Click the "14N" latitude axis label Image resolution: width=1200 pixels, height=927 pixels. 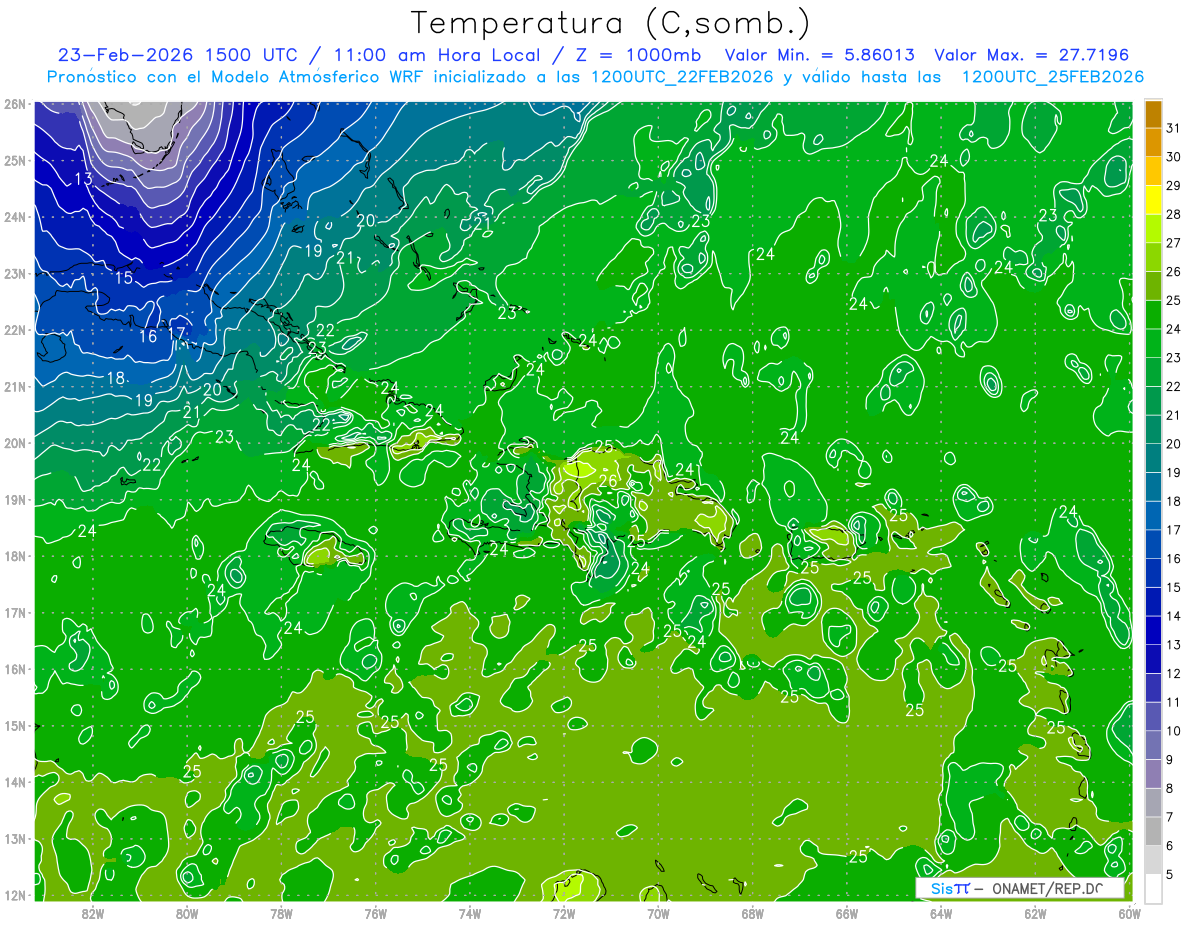14,782
